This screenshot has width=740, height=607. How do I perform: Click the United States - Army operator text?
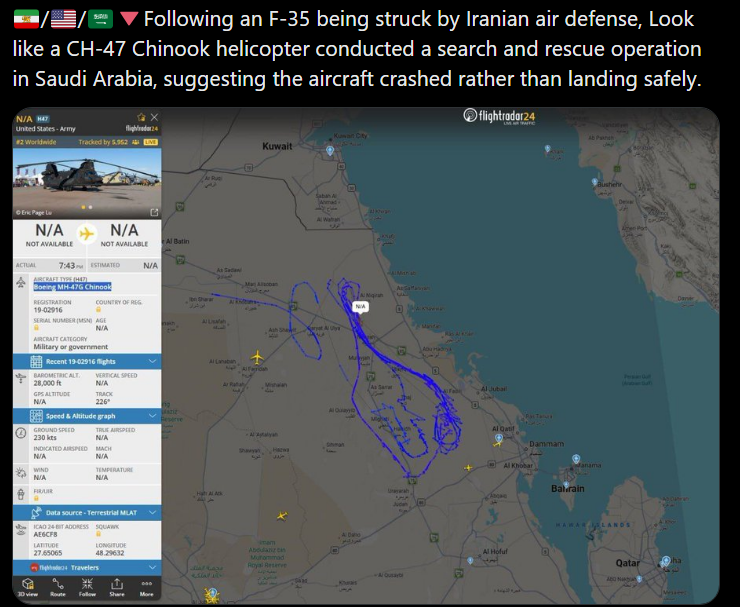[x=45, y=129]
